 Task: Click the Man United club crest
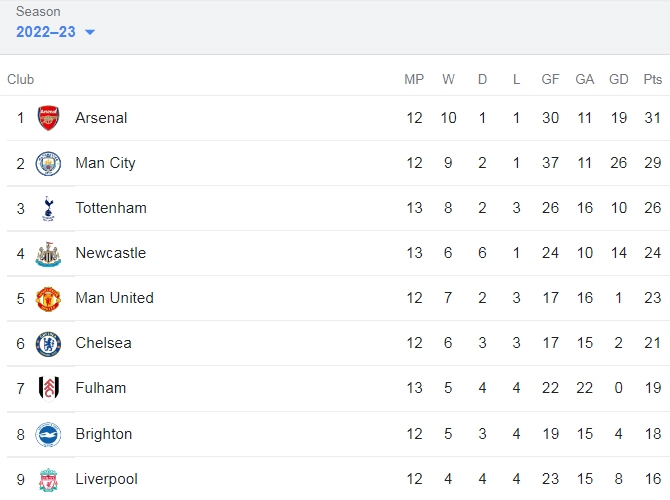pos(48,299)
